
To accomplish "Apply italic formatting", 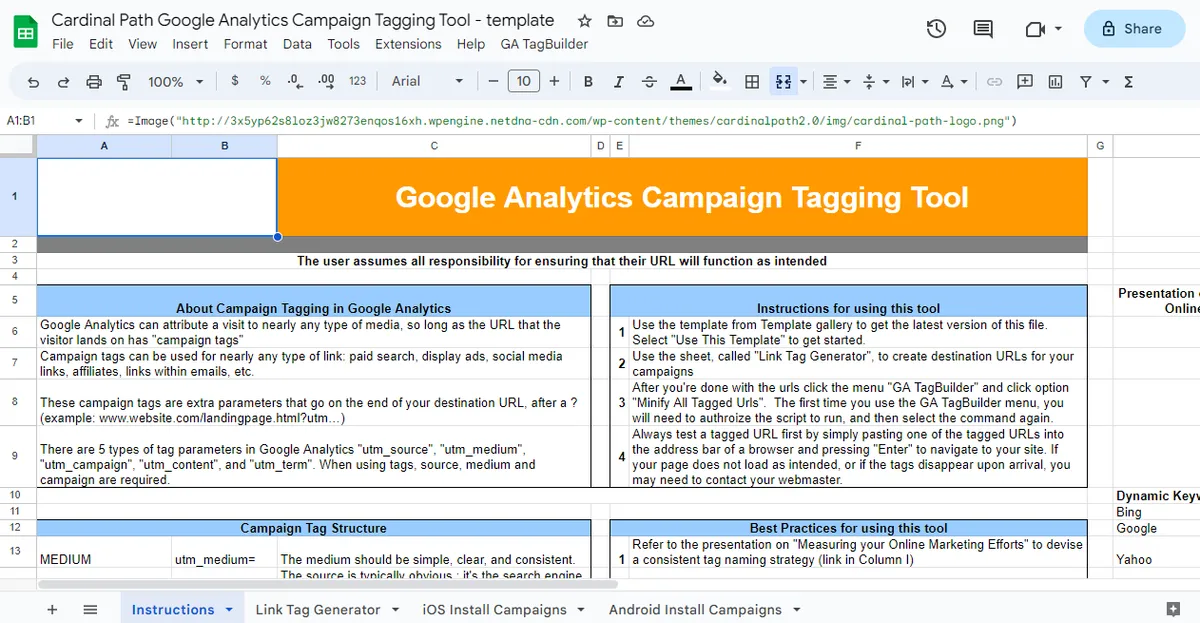I will pyautogui.click(x=617, y=81).
